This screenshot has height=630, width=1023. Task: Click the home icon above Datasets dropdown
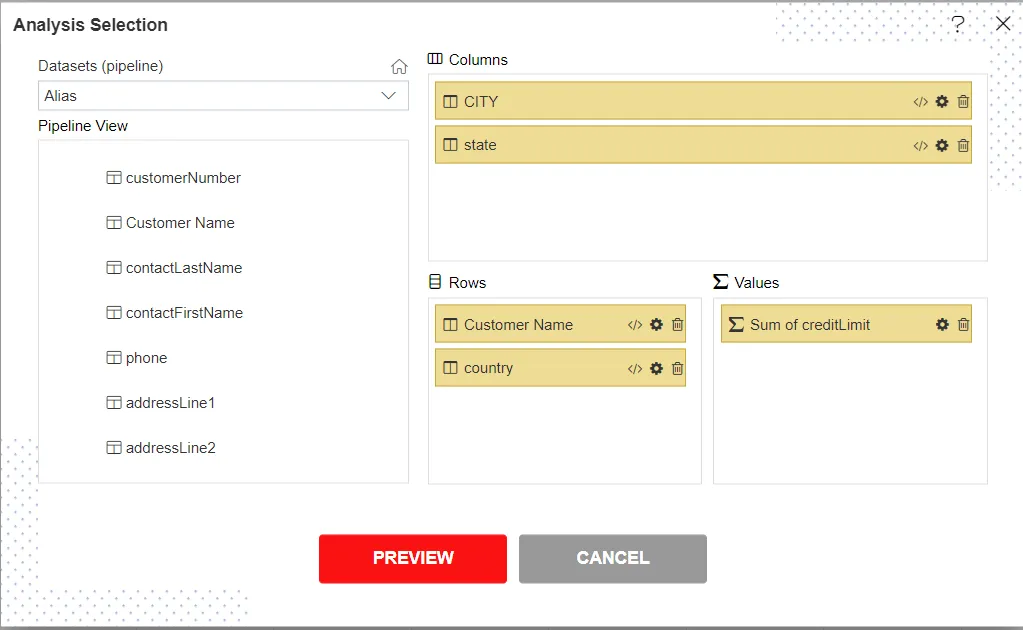399,67
